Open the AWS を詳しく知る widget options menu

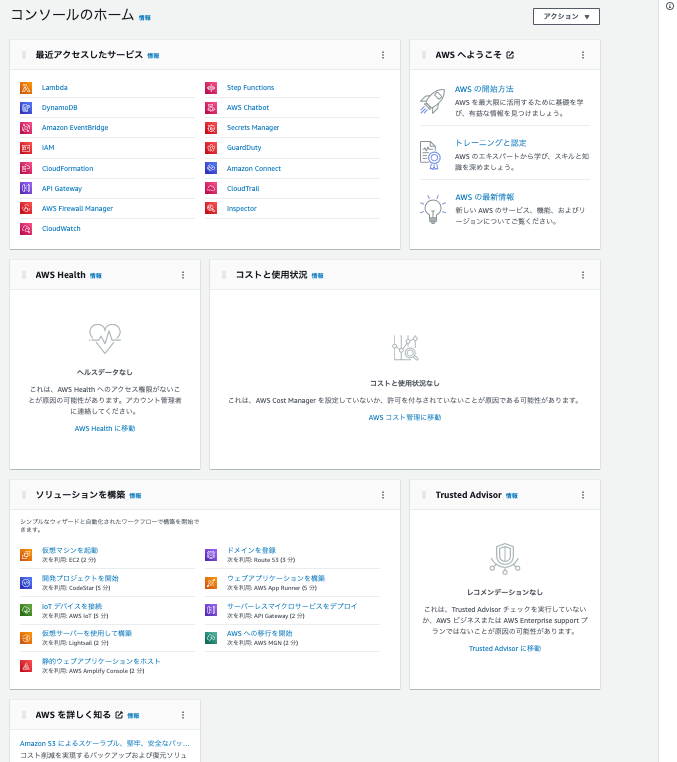183,715
